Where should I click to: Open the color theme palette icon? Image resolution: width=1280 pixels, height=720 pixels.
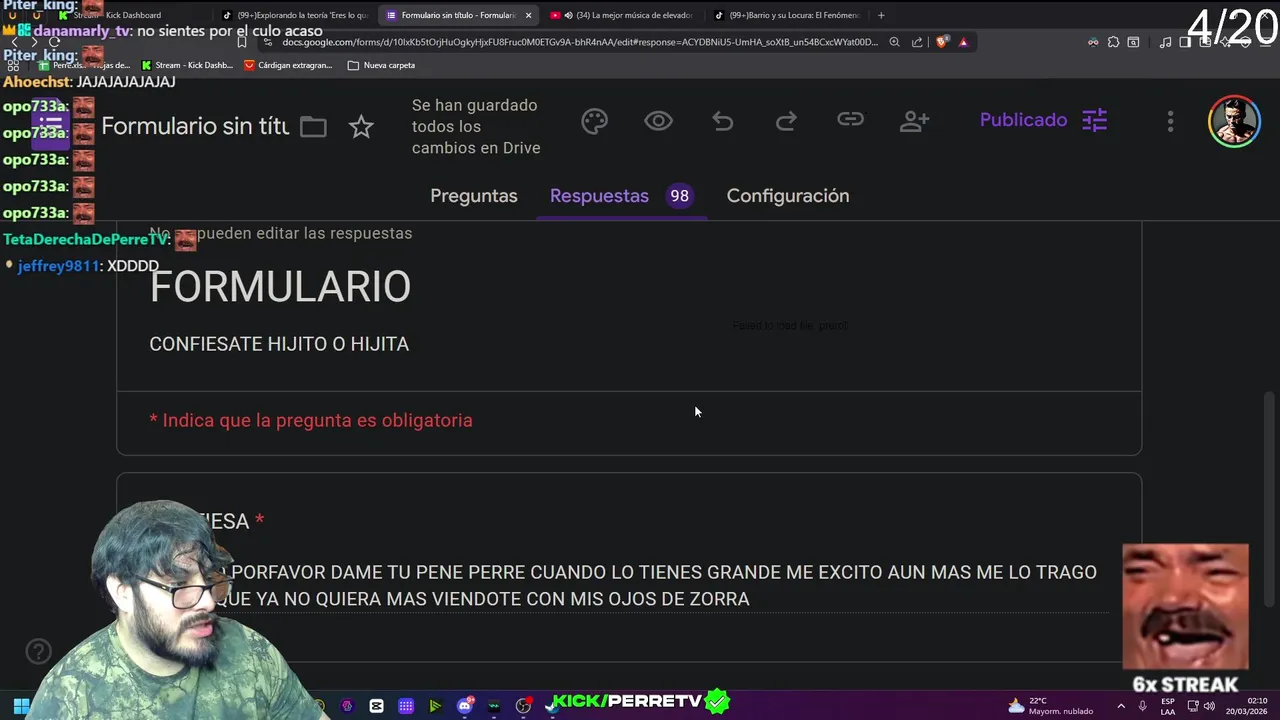pos(595,121)
